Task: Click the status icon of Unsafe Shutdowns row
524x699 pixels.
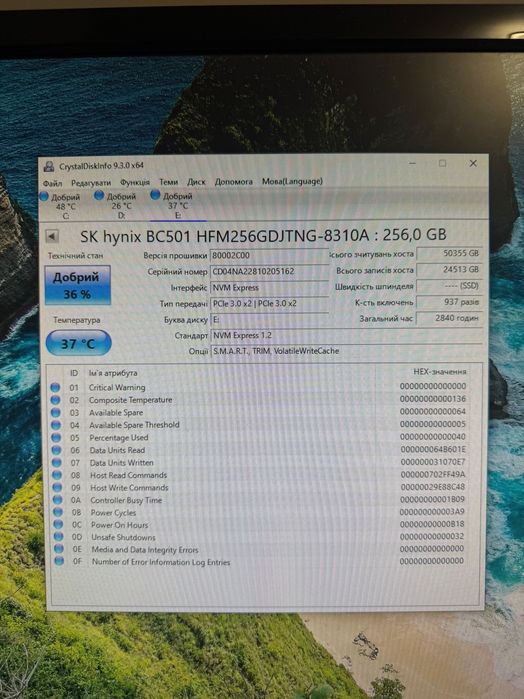Action: pyautogui.click(x=58, y=537)
